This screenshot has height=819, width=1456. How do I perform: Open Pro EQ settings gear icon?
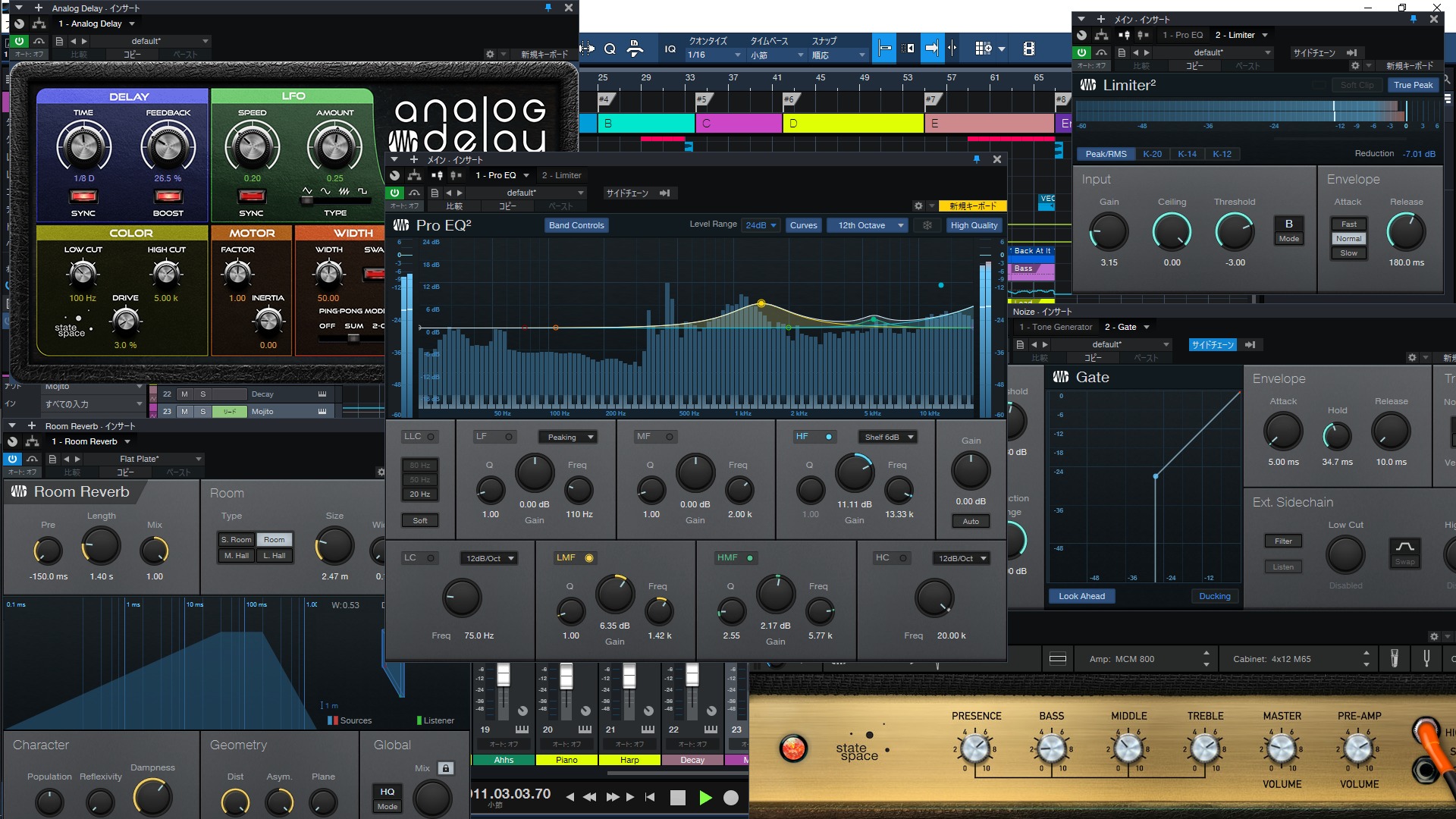[918, 206]
